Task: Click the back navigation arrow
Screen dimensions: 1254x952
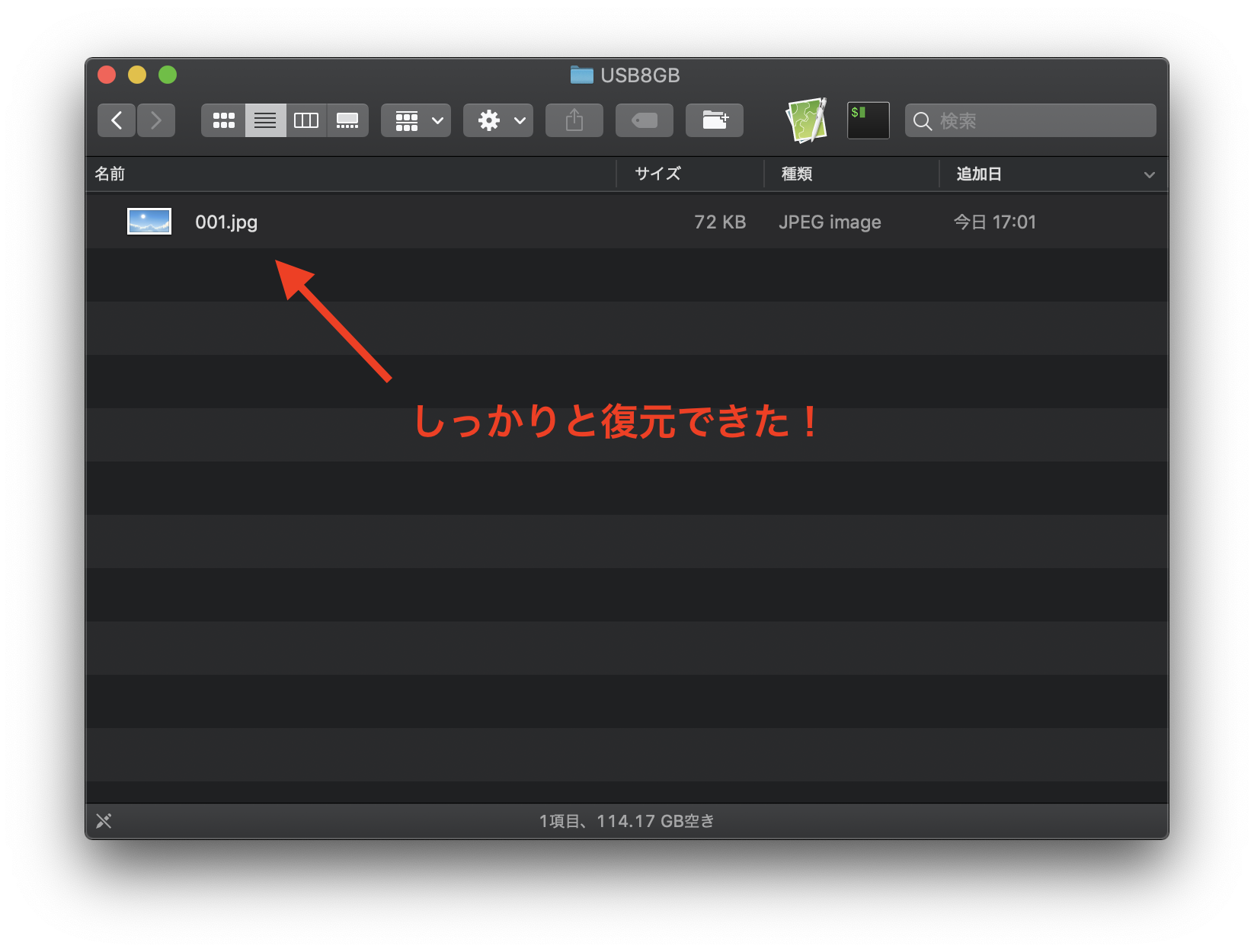Action: coord(117,120)
